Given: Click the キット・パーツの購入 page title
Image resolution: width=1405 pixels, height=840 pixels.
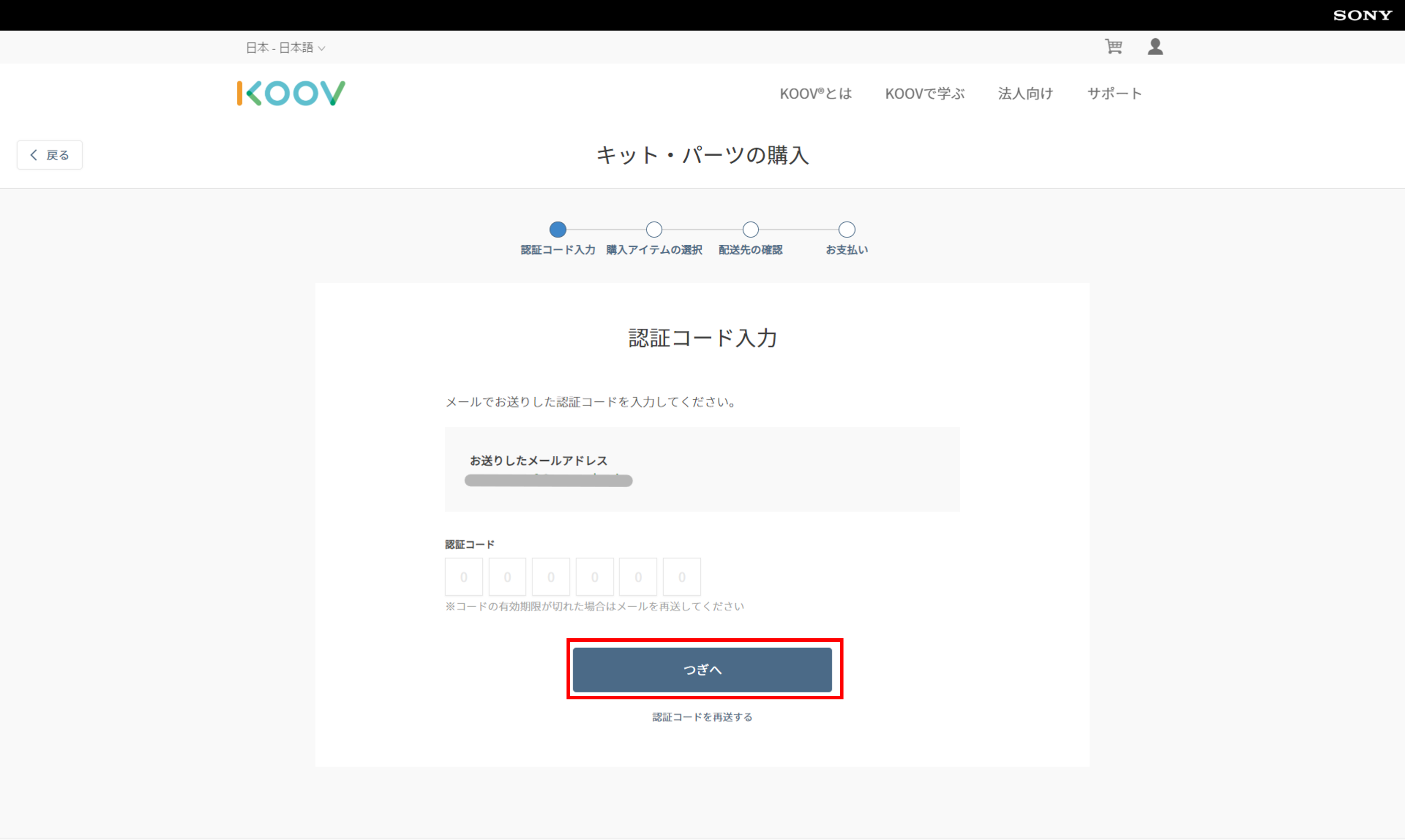Looking at the screenshot, I should pos(702,155).
